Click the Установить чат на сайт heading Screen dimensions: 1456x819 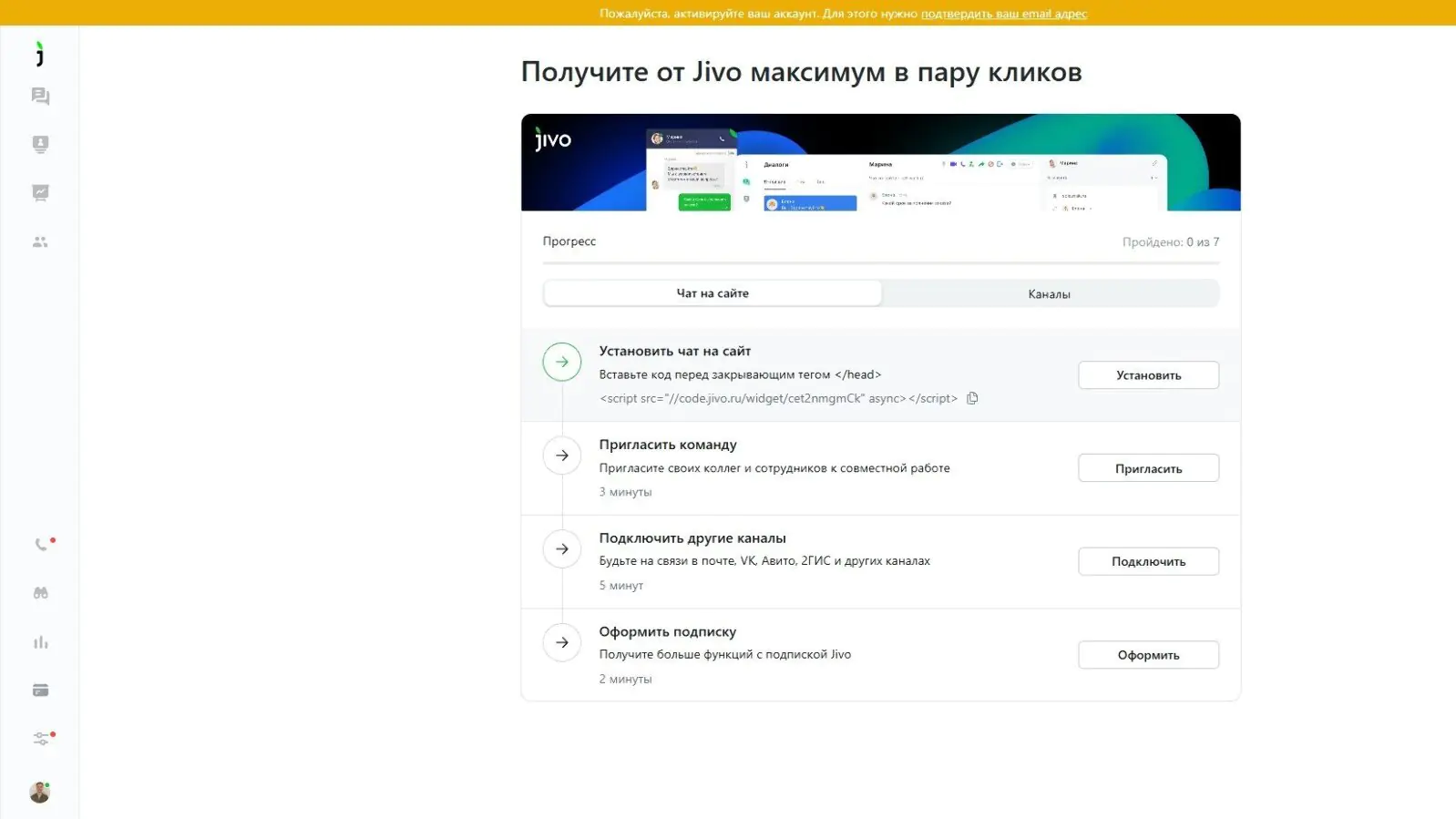coord(675,351)
